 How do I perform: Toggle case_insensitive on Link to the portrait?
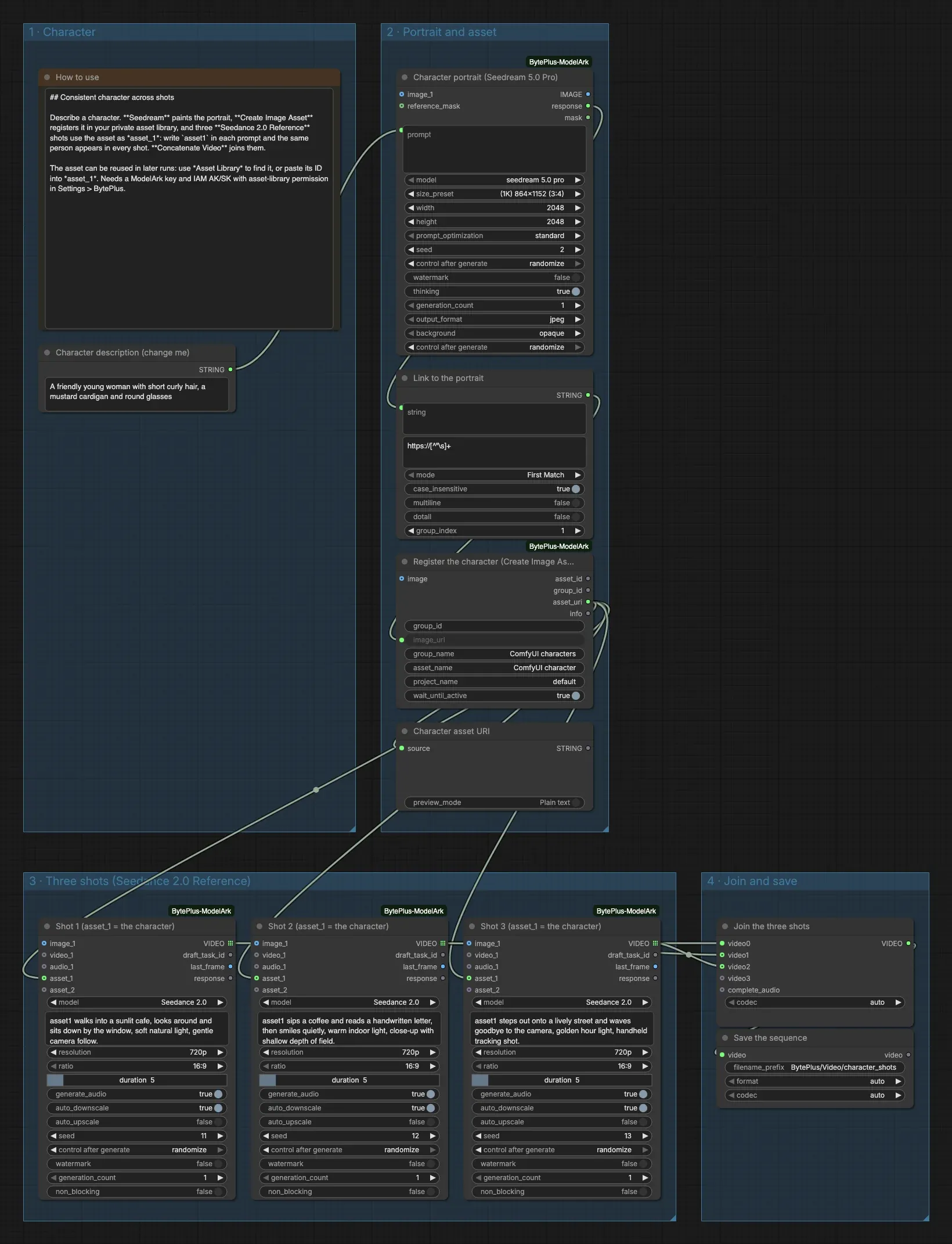[576, 489]
